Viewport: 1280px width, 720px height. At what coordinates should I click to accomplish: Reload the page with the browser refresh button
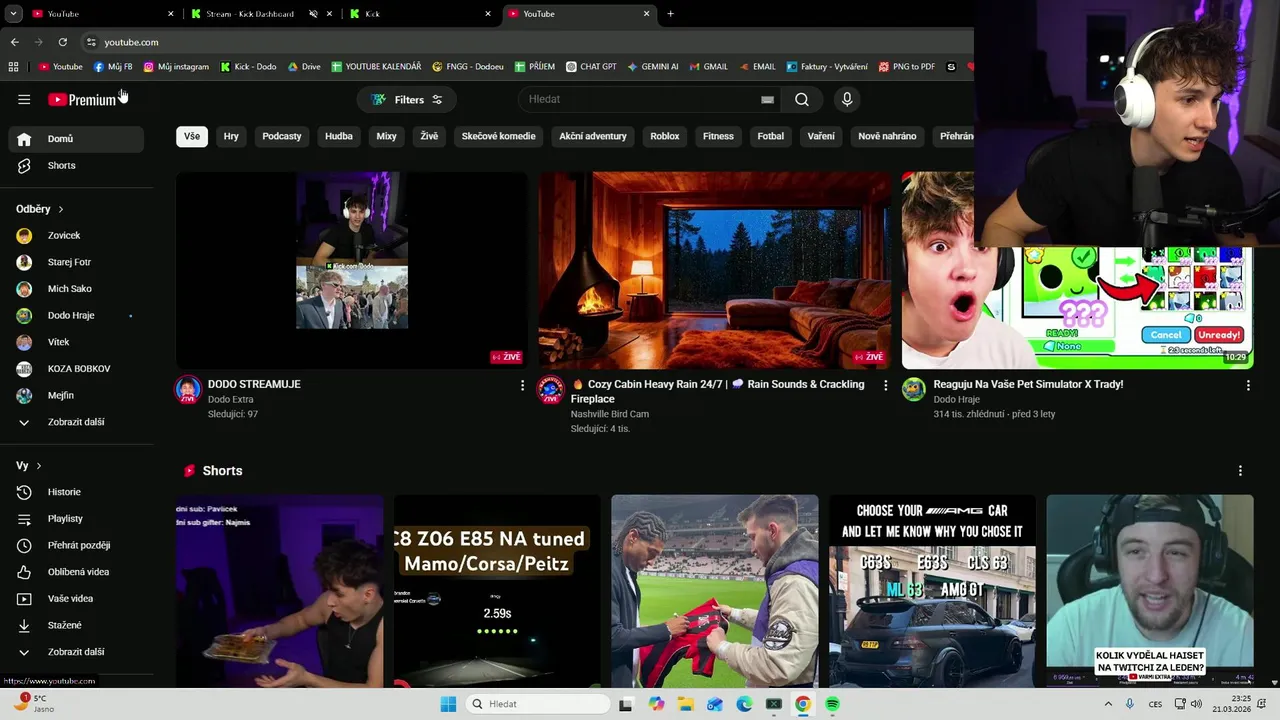coord(62,42)
